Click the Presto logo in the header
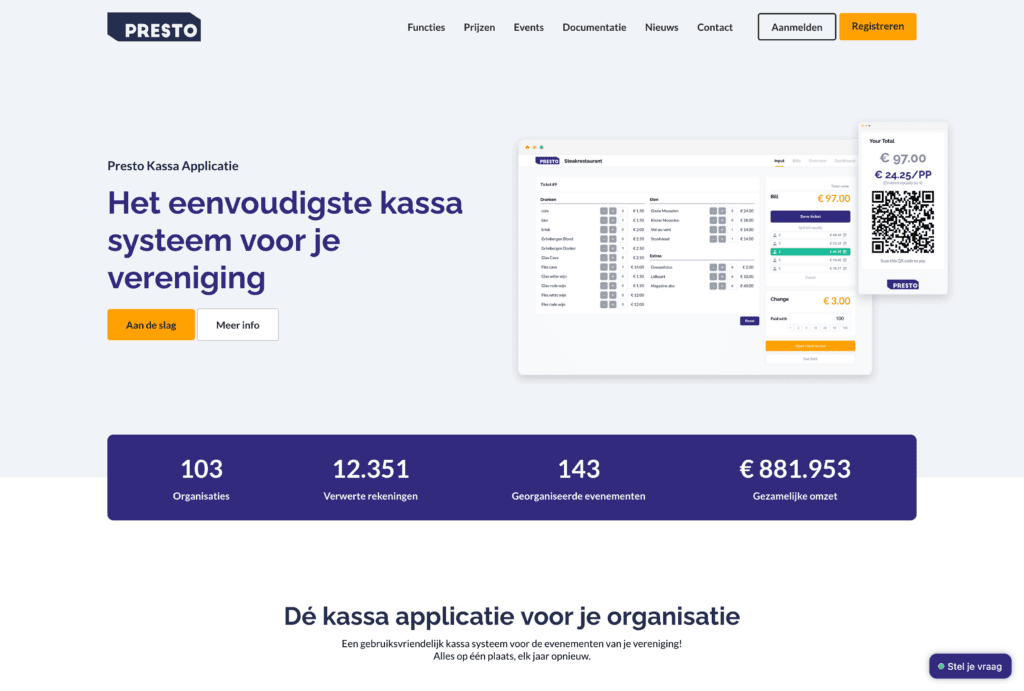1024x691 pixels. 154,27
